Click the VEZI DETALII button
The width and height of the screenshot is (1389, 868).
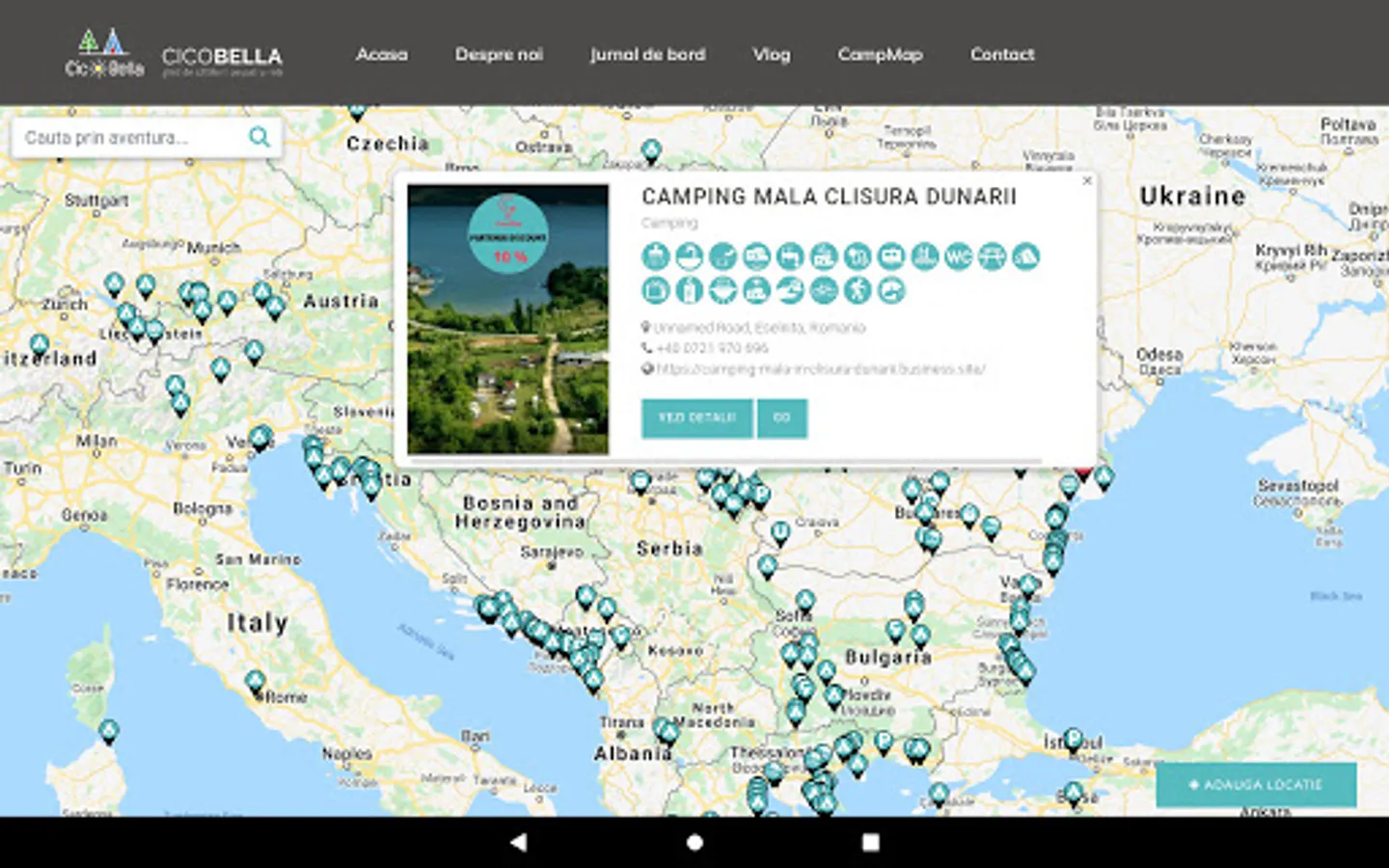tap(696, 419)
